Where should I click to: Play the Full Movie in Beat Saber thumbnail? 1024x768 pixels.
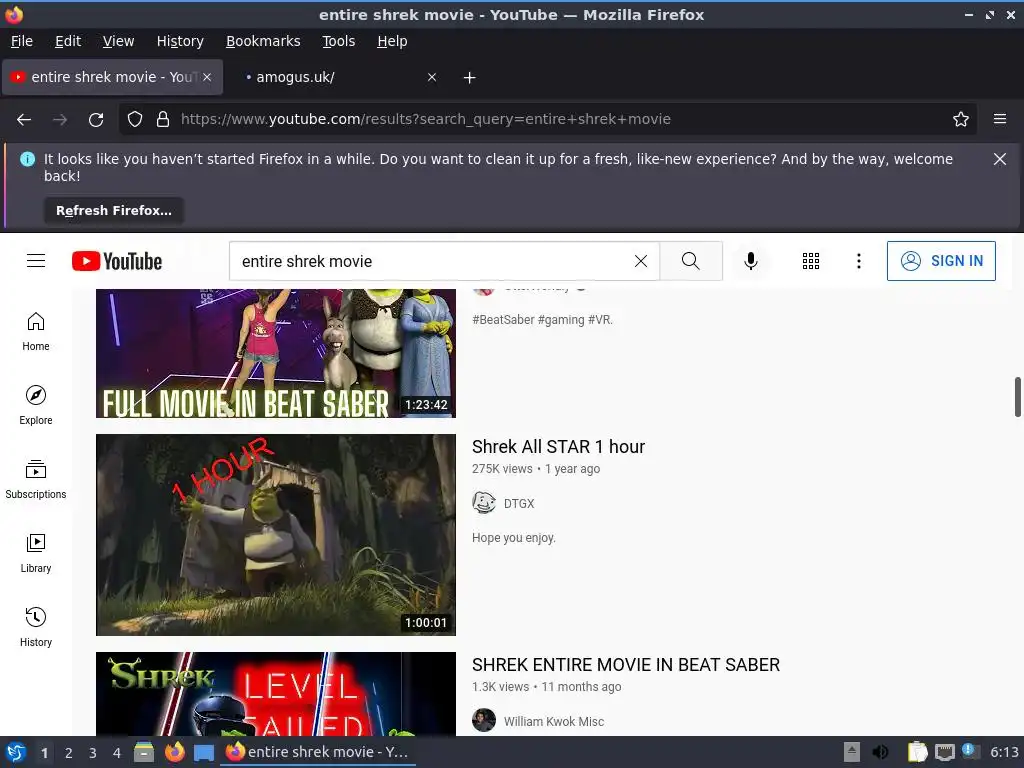tap(276, 353)
